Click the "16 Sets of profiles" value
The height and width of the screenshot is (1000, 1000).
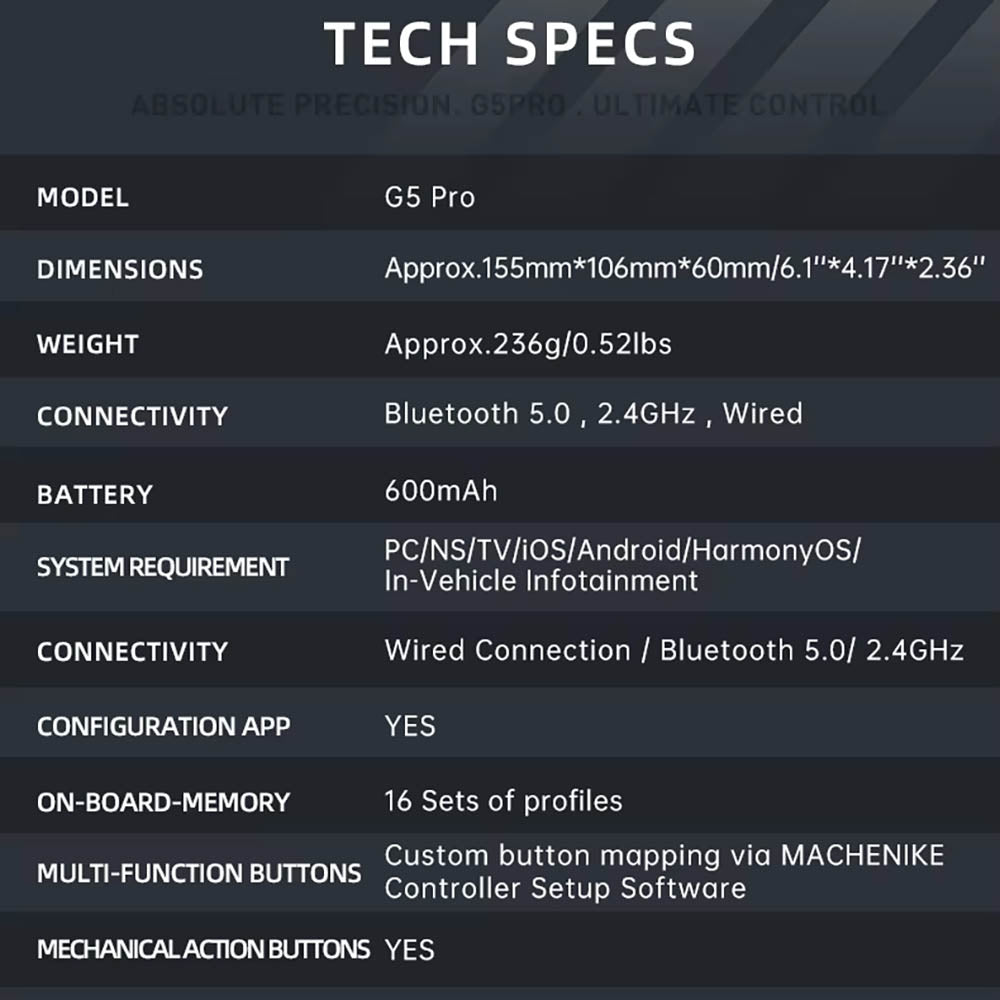point(503,801)
